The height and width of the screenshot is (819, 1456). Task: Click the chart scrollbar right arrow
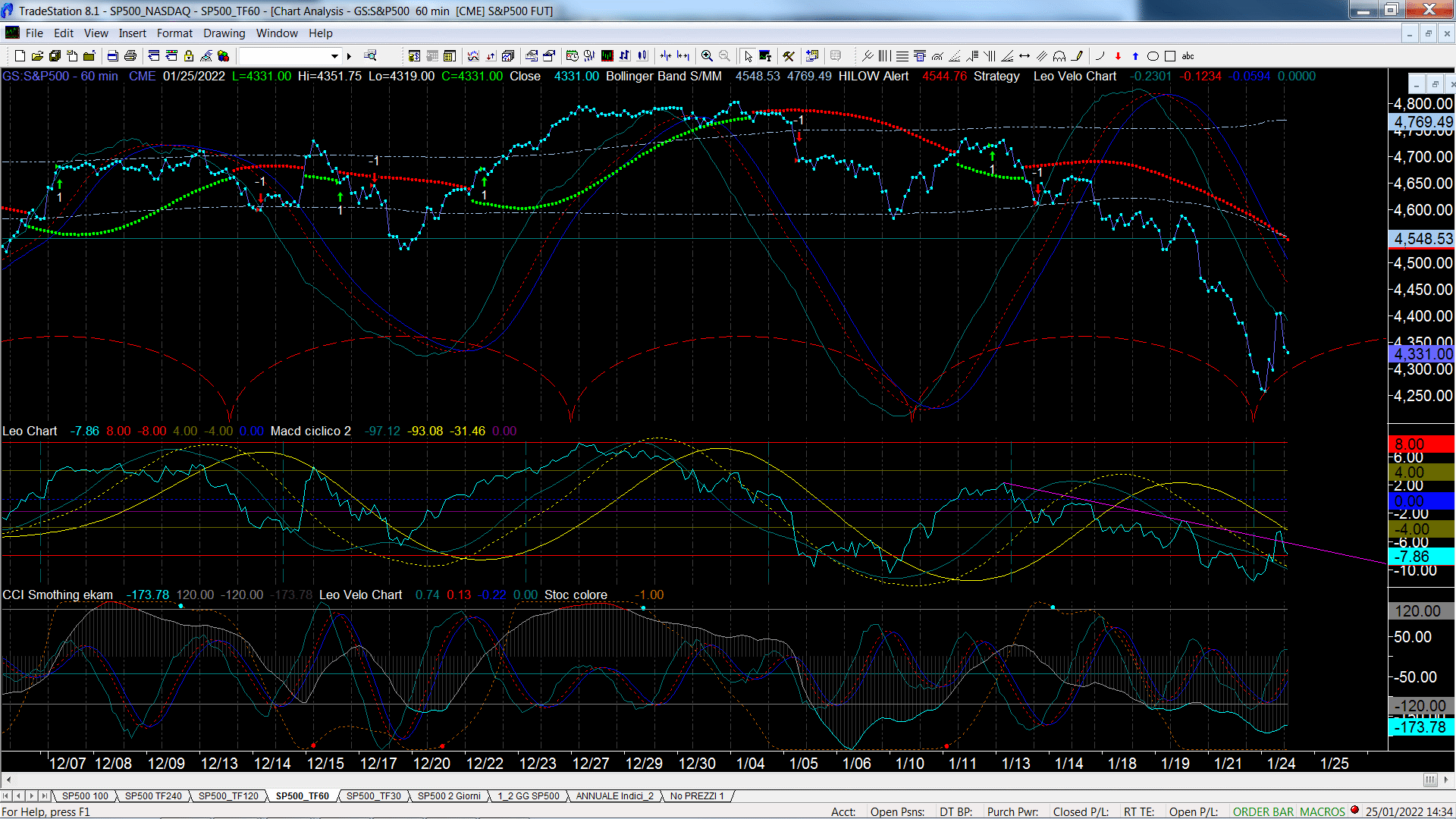(1445, 780)
